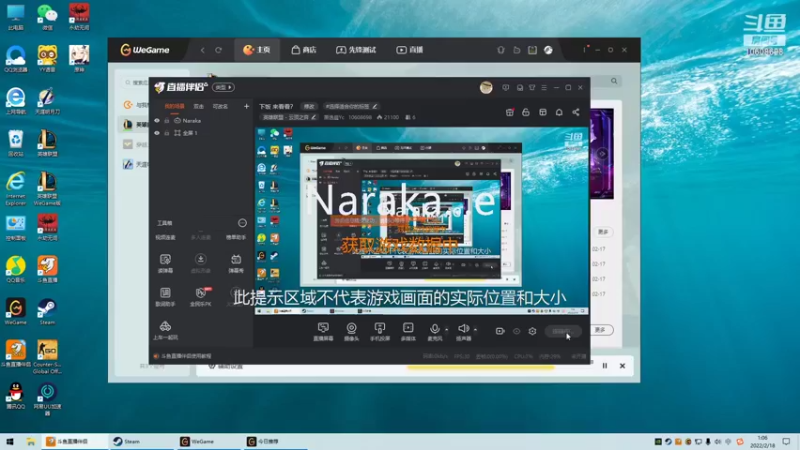Open phone screen casting (手机投屏) tool
Viewport: 800px width, 450px height.
(380, 331)
